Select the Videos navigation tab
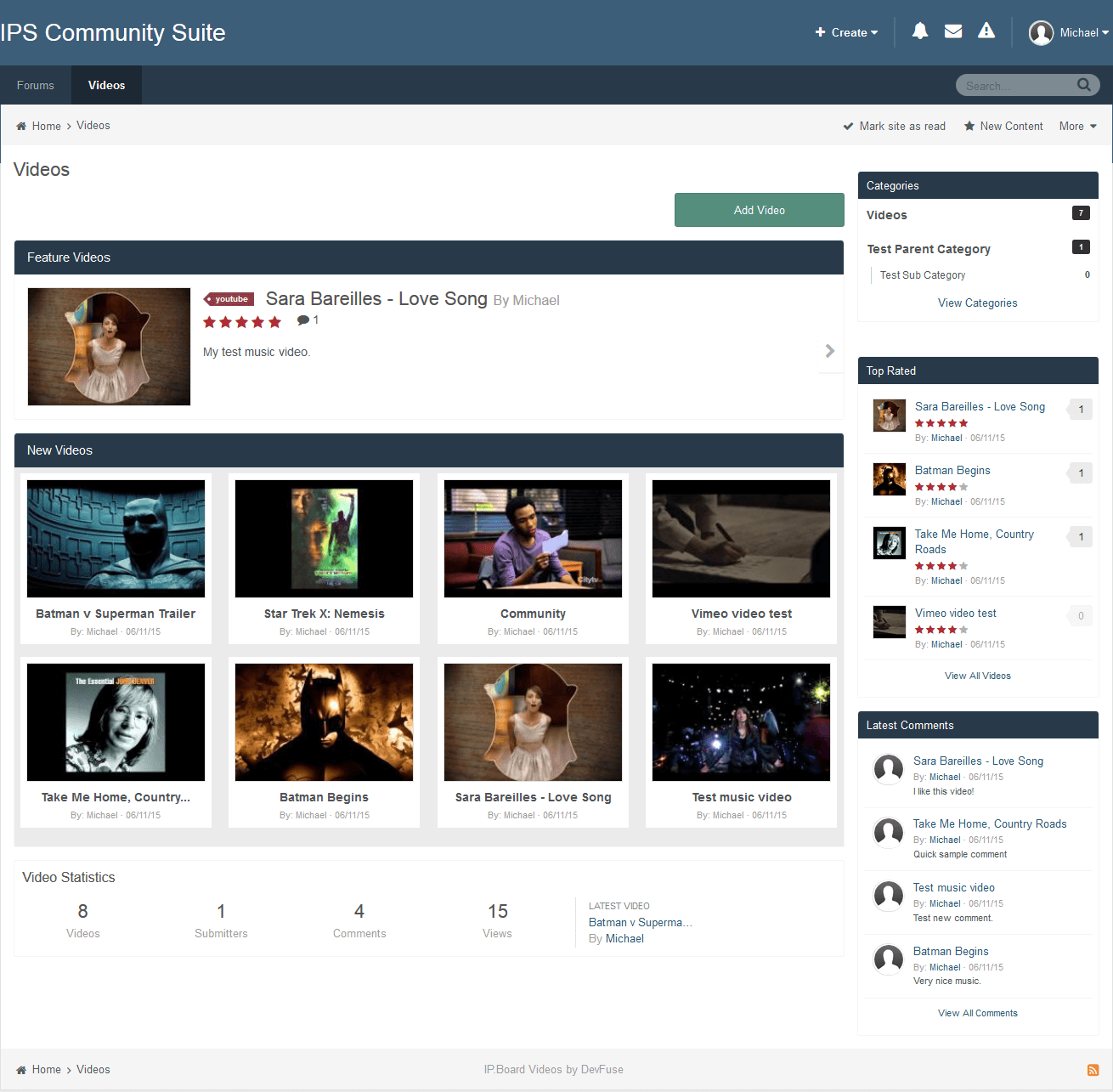 pyautogui.click(x=106, y=86)
